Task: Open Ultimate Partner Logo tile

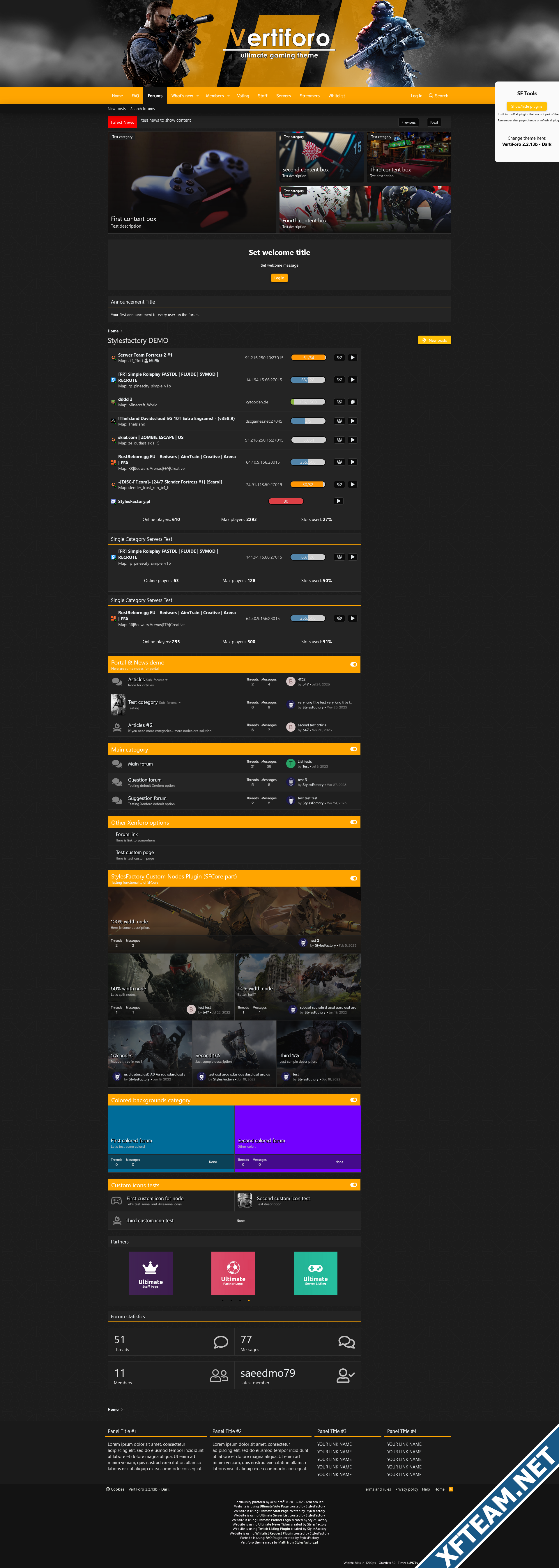Action: (233, 1273)
